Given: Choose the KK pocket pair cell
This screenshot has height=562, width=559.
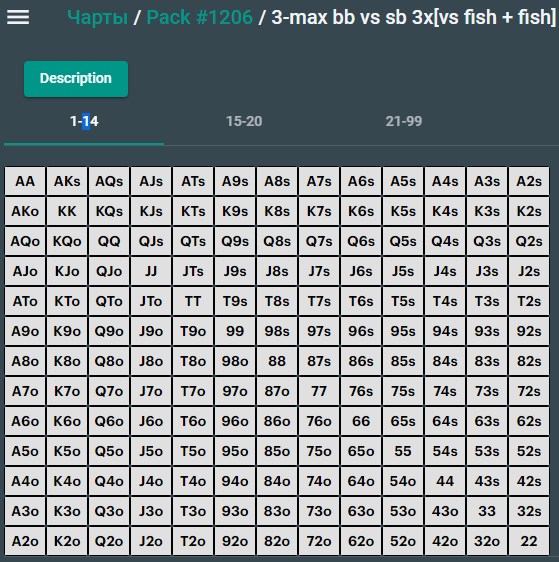Looking at the screenshot, I should coord(67,211).
